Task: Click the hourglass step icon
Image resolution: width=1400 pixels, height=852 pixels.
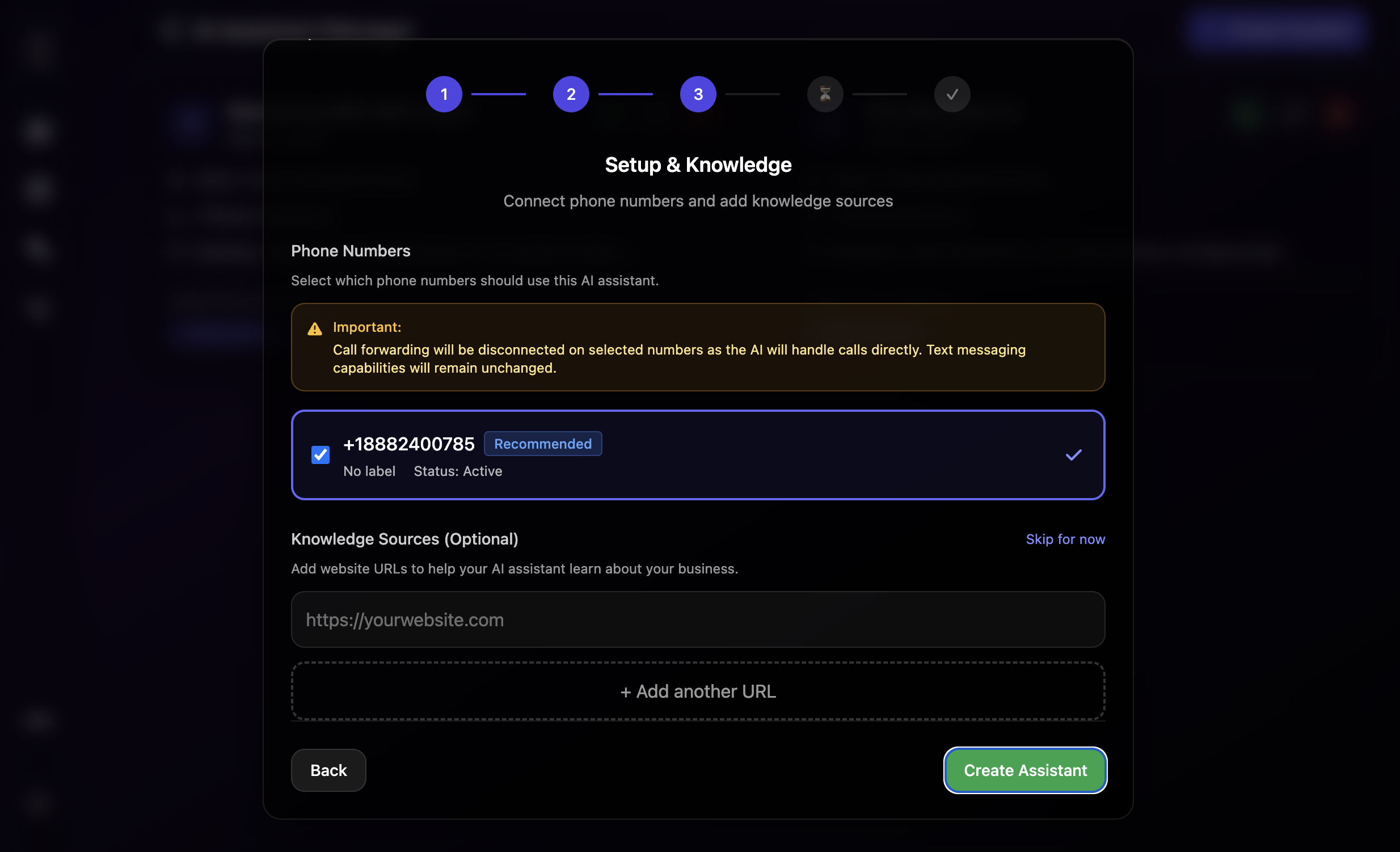Action: (x=824, y=94)
